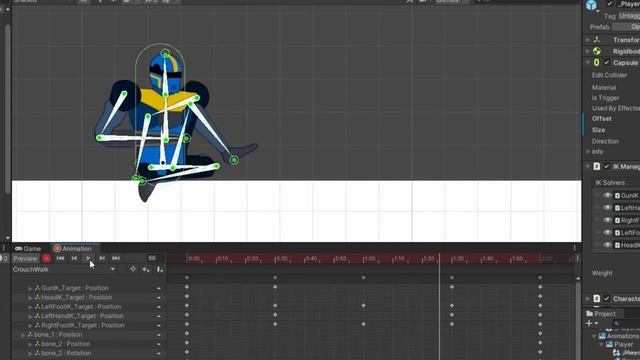Toggle GunIK solver visibility eye

(607, 196)
